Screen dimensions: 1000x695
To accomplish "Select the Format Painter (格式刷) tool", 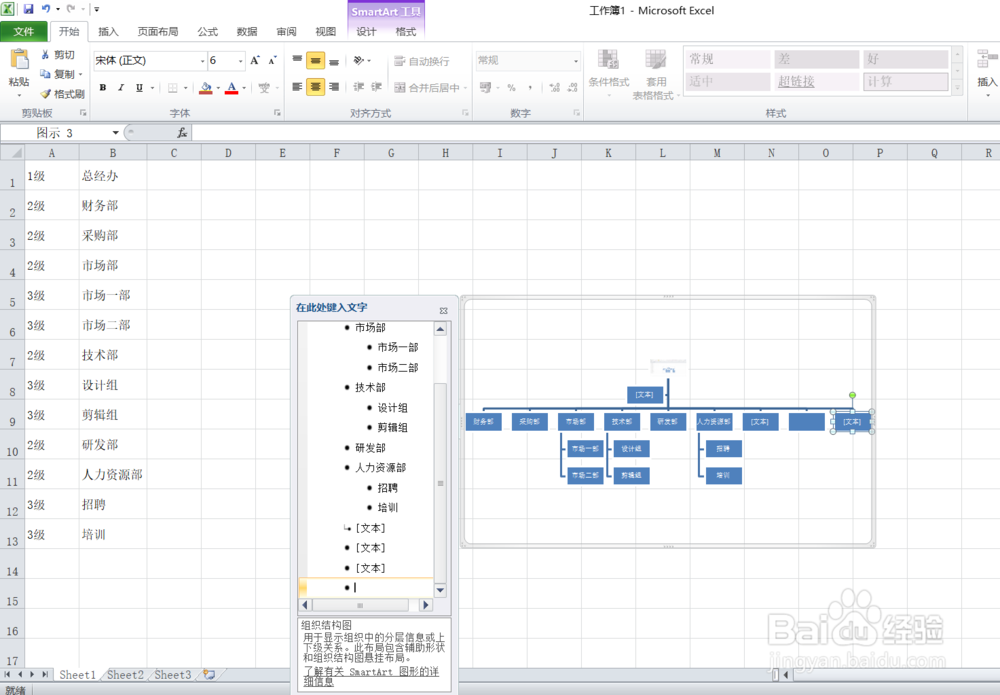I will (x=62, y=94).
